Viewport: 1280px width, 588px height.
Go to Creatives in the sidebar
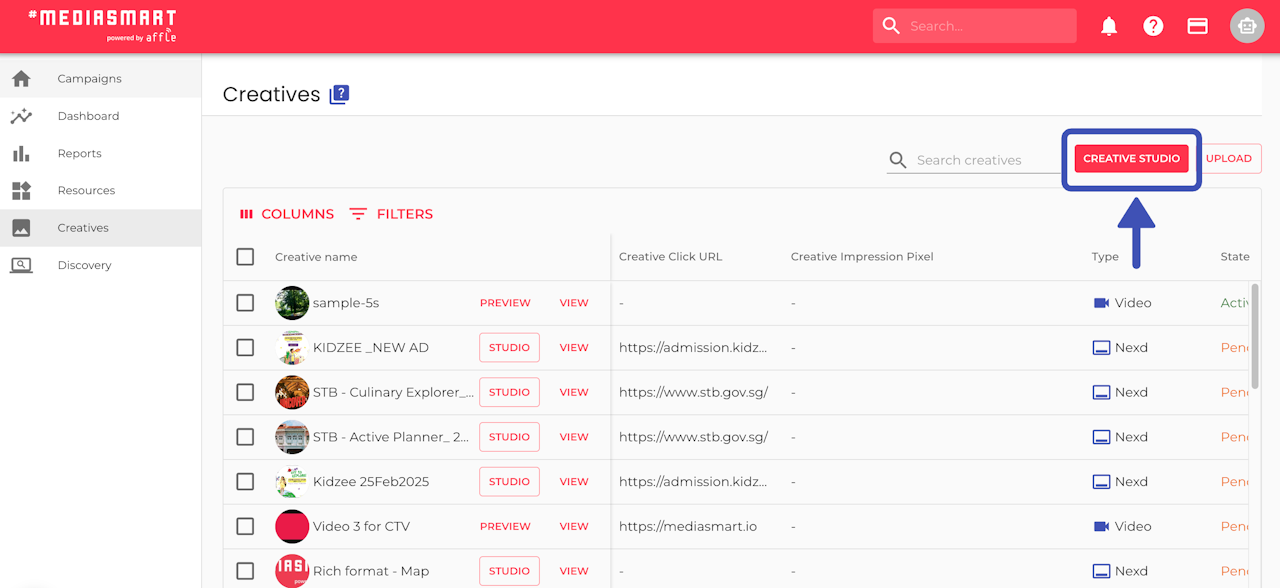pyautogui.click(x=100, y=228)
